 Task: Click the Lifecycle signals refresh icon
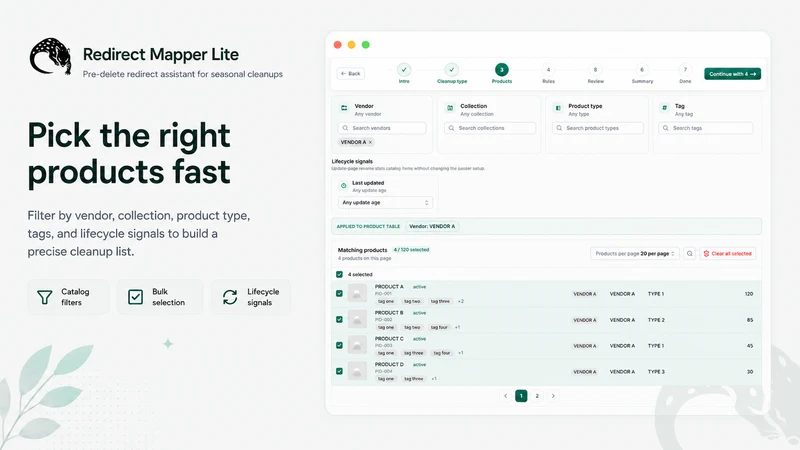click(230, 297)
